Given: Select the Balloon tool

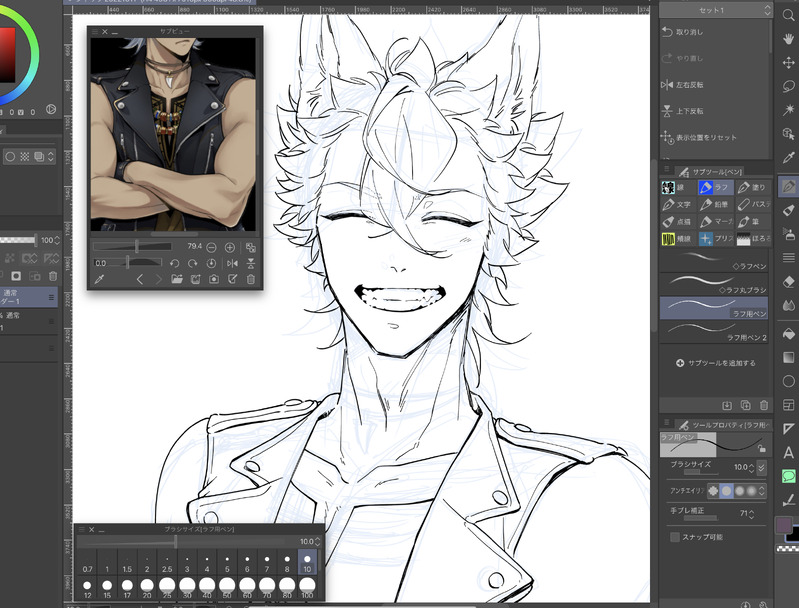Looking at the screenshot, I should click(x=788, y=477).
